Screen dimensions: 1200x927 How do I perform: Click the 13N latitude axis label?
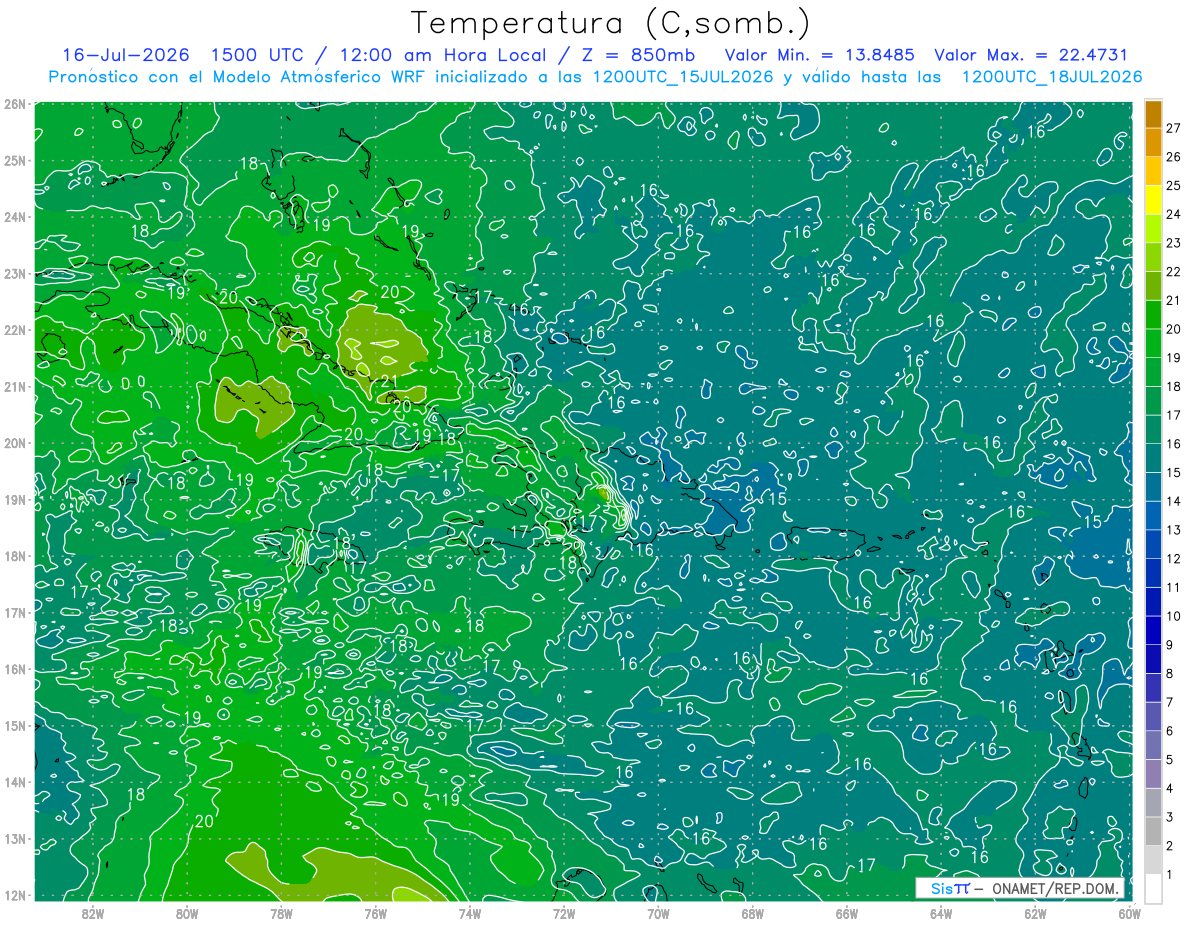tap(15, 839)
